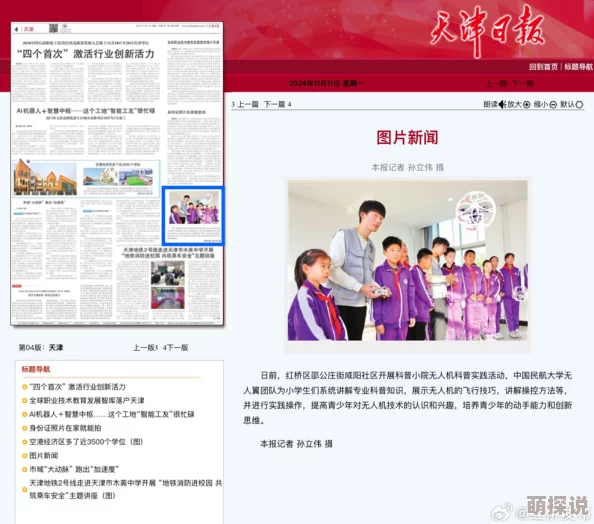Click the 图片新闻 article title
Viewport: 594px width, 524px height.
click(407, 138)
